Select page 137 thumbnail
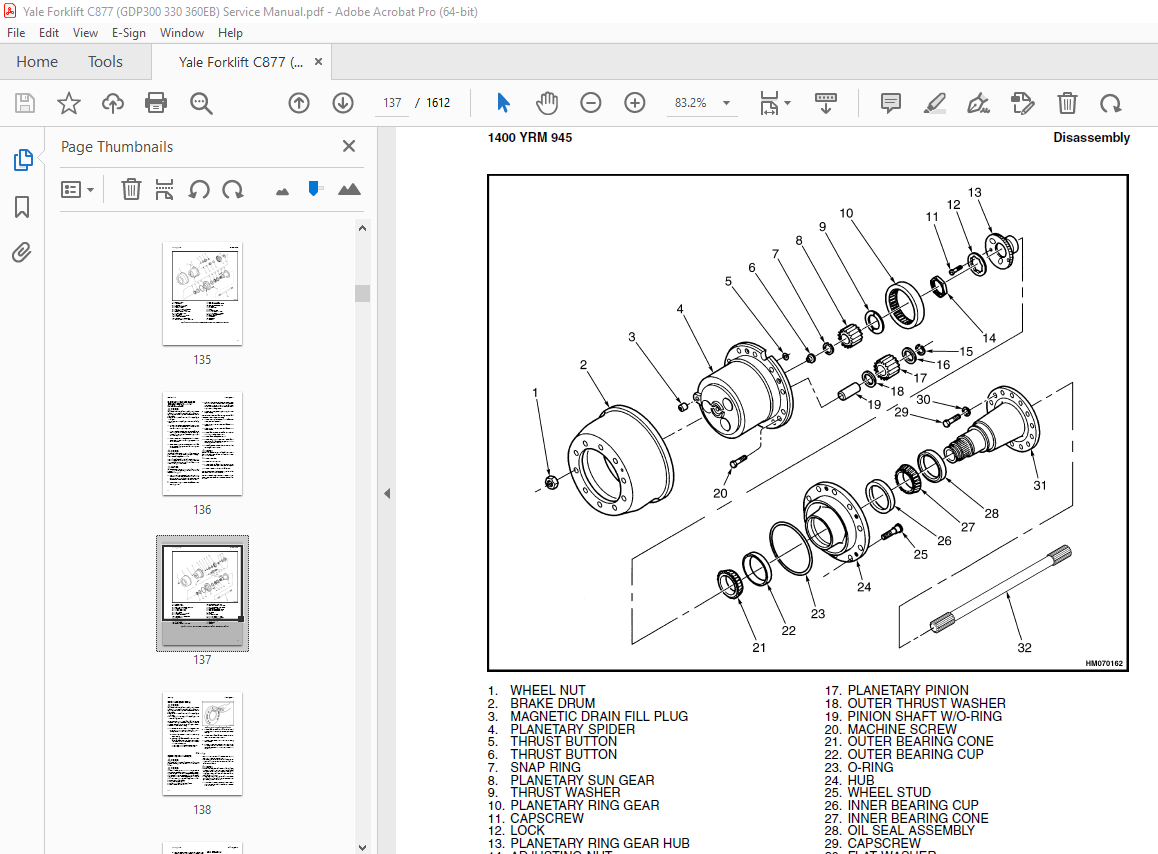This screenshot has height=854, width=1158. 202,593
